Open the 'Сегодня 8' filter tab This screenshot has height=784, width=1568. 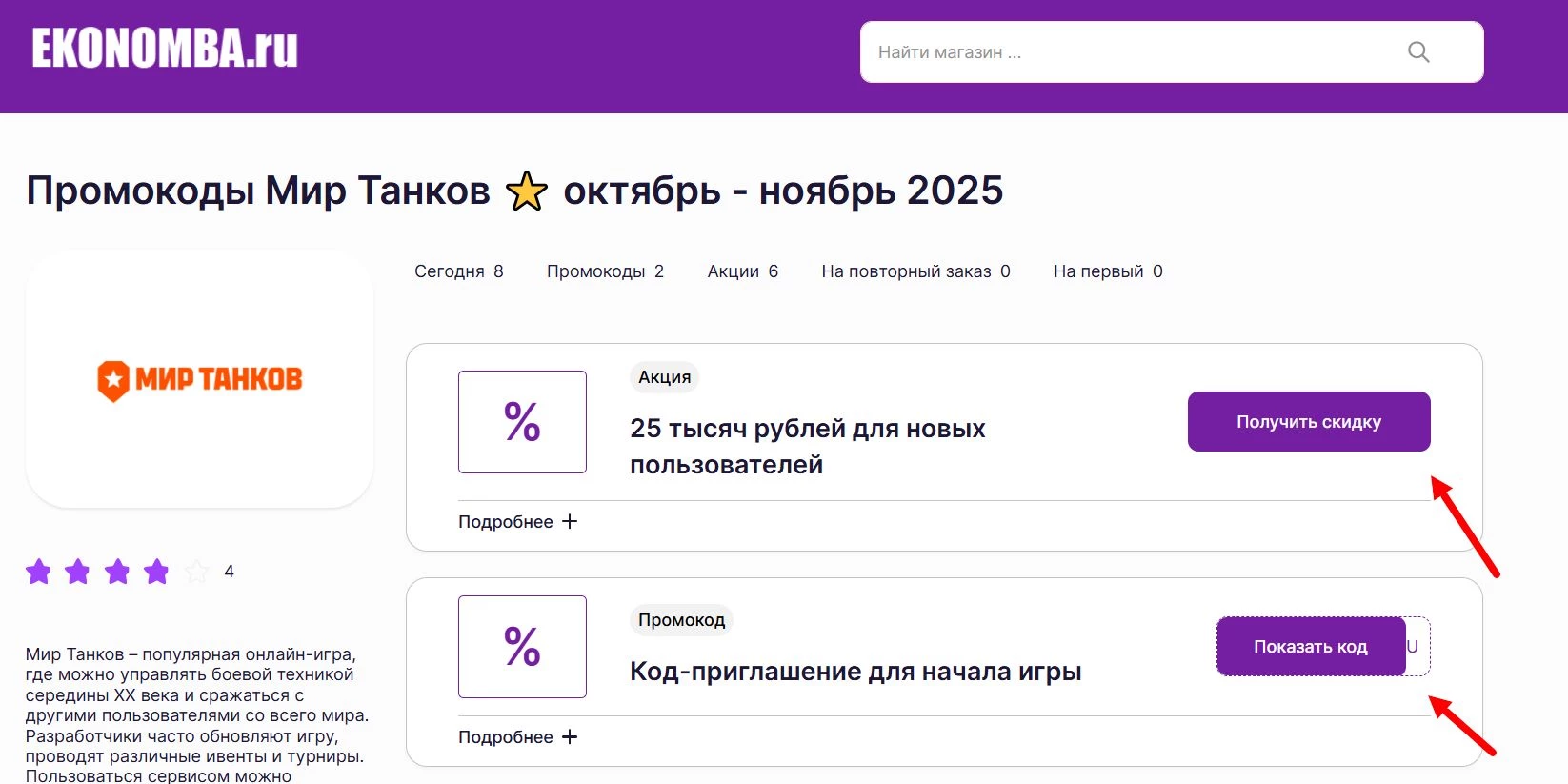tap(458, 271)
